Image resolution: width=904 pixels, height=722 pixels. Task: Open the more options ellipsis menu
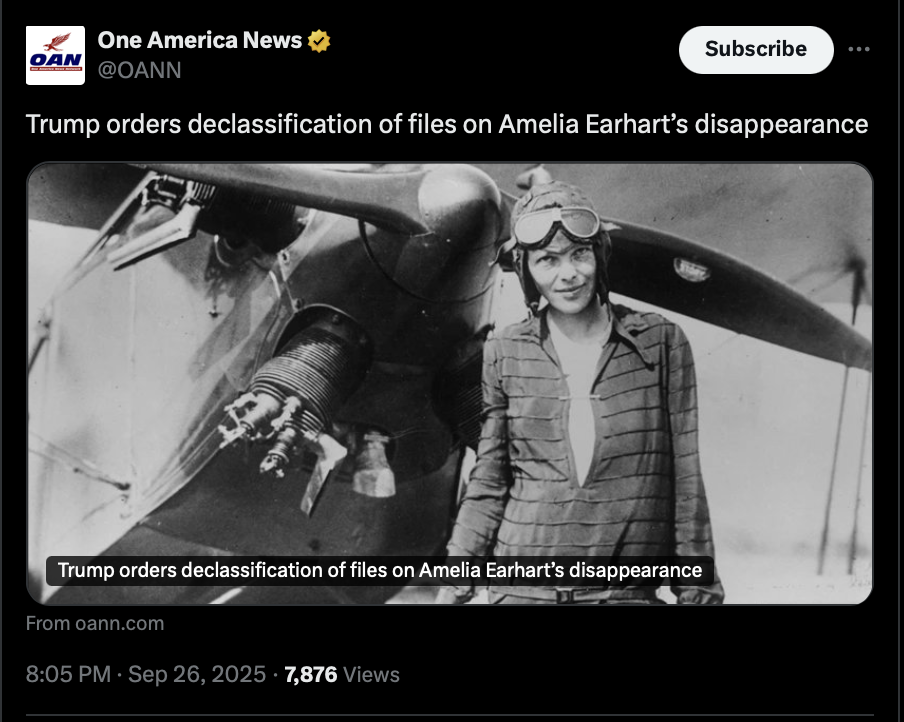point(858,49)
